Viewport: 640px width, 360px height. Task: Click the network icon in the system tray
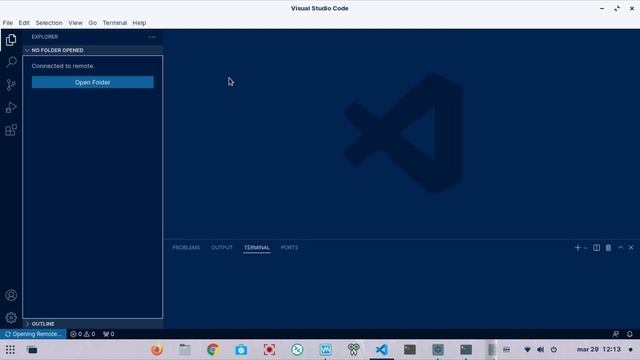pos(527,350)
